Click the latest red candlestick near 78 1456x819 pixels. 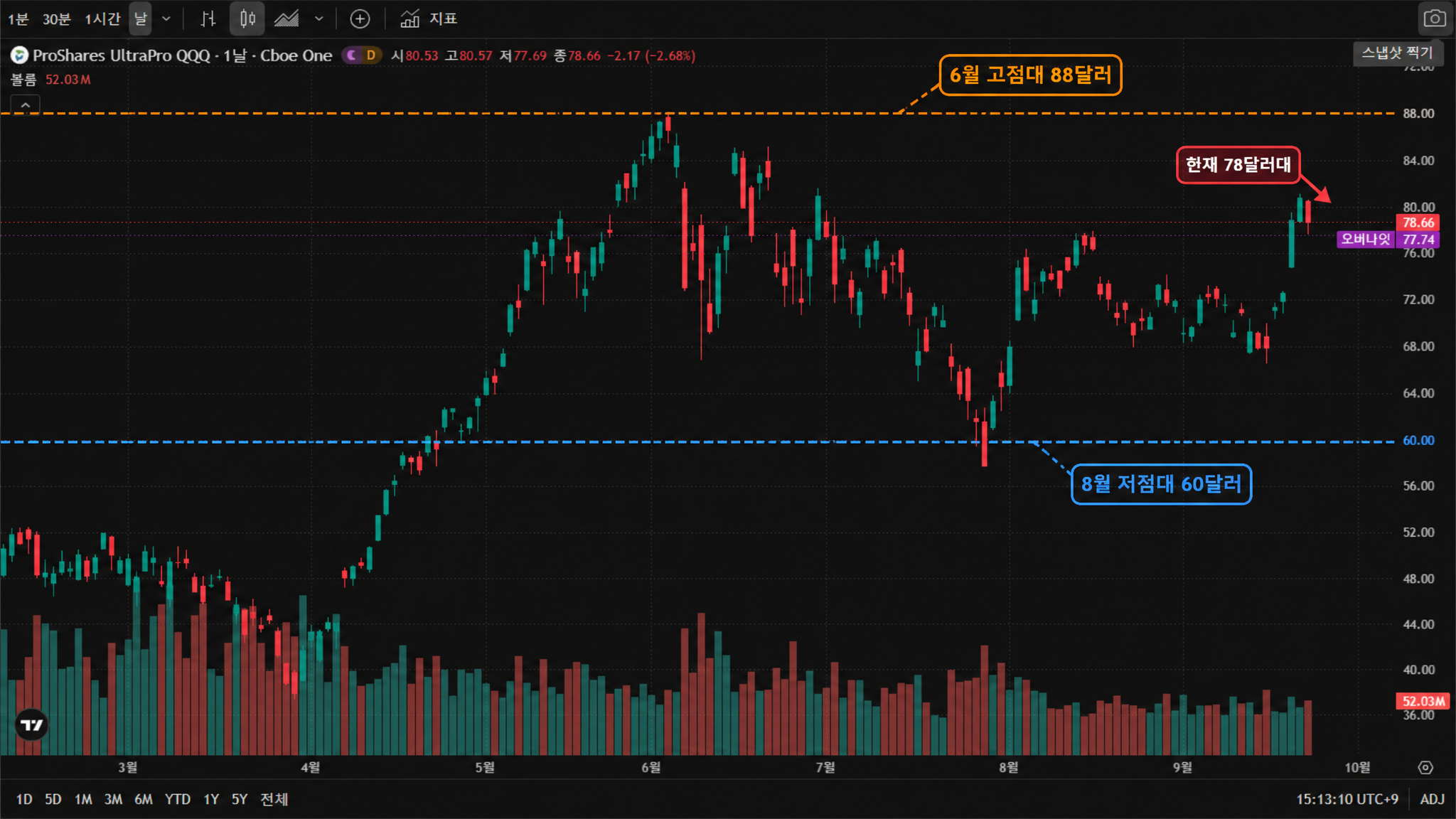(1308, 213)
